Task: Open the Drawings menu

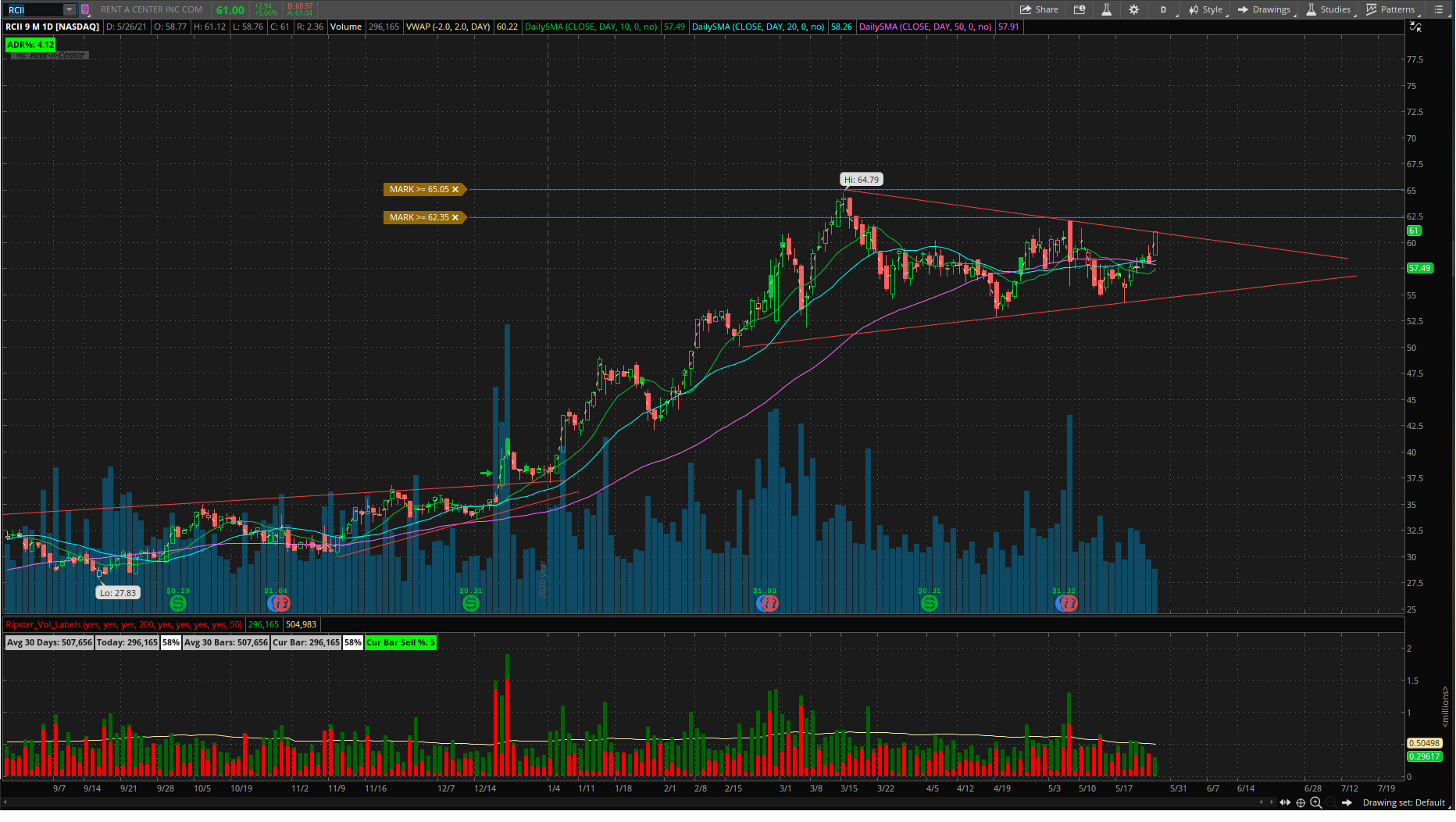Action: (1264, 9)
